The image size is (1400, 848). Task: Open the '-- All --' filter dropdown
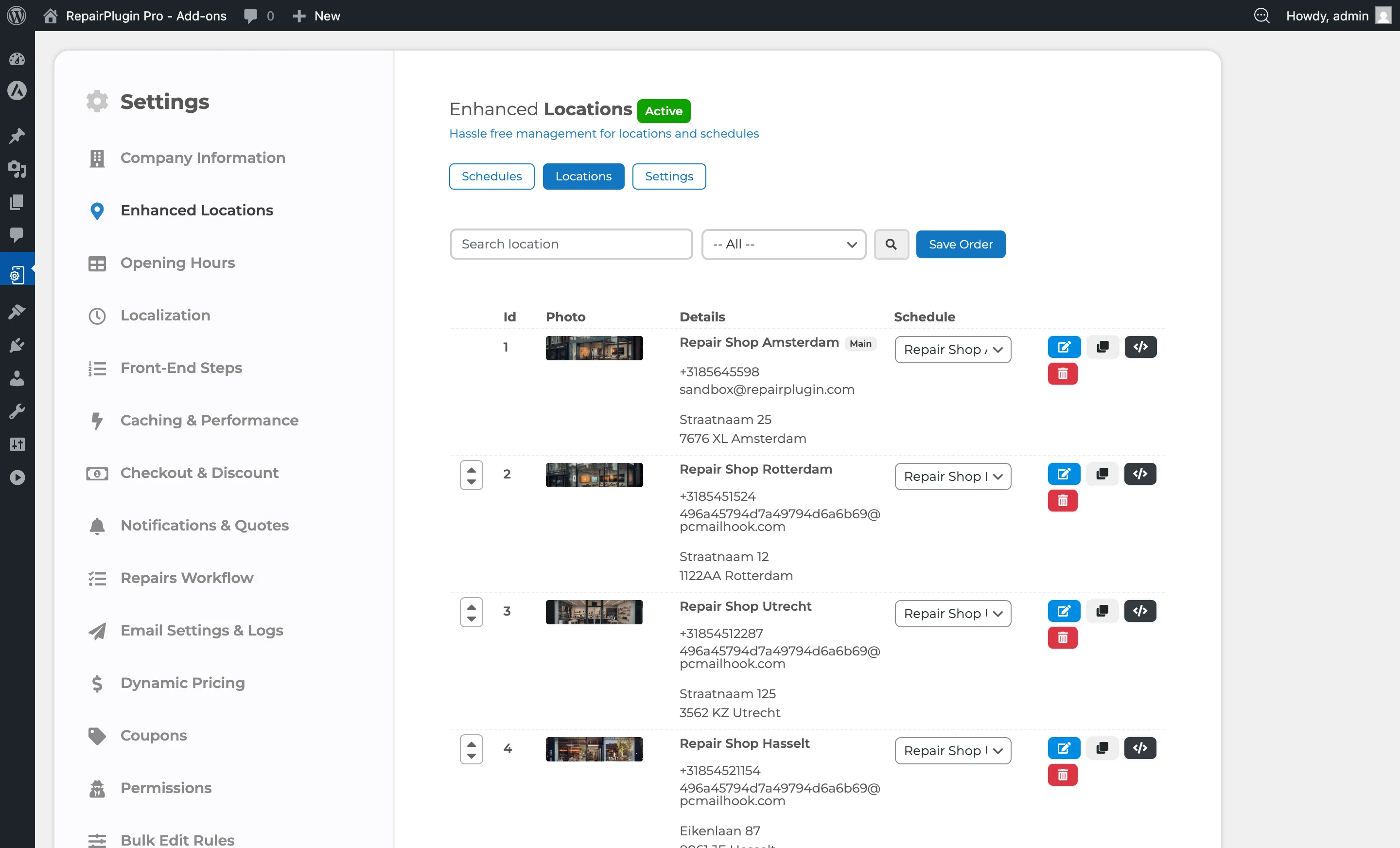(x=783, y=245)
